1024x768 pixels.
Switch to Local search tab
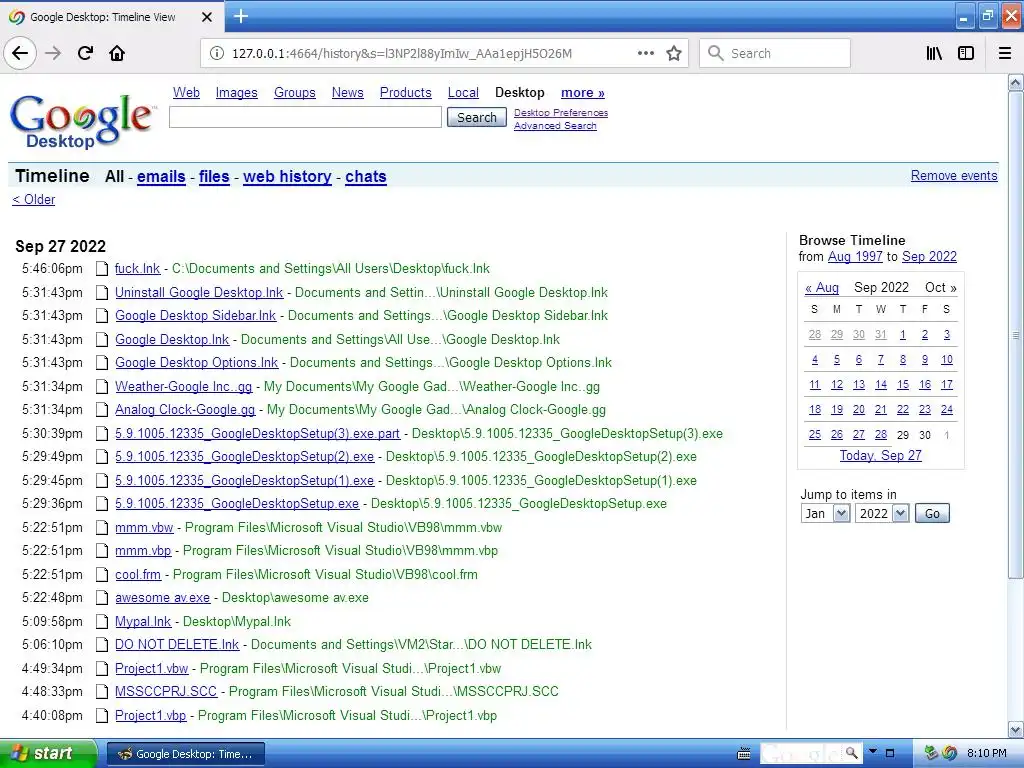(463, 93)
